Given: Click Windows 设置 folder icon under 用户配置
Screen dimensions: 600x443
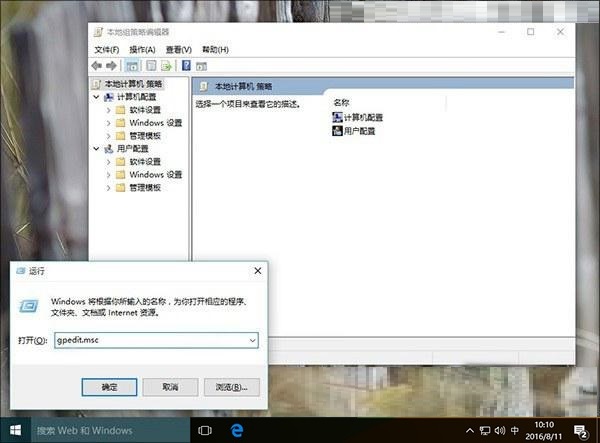Looking at the screenshot, I should point(121,175).
